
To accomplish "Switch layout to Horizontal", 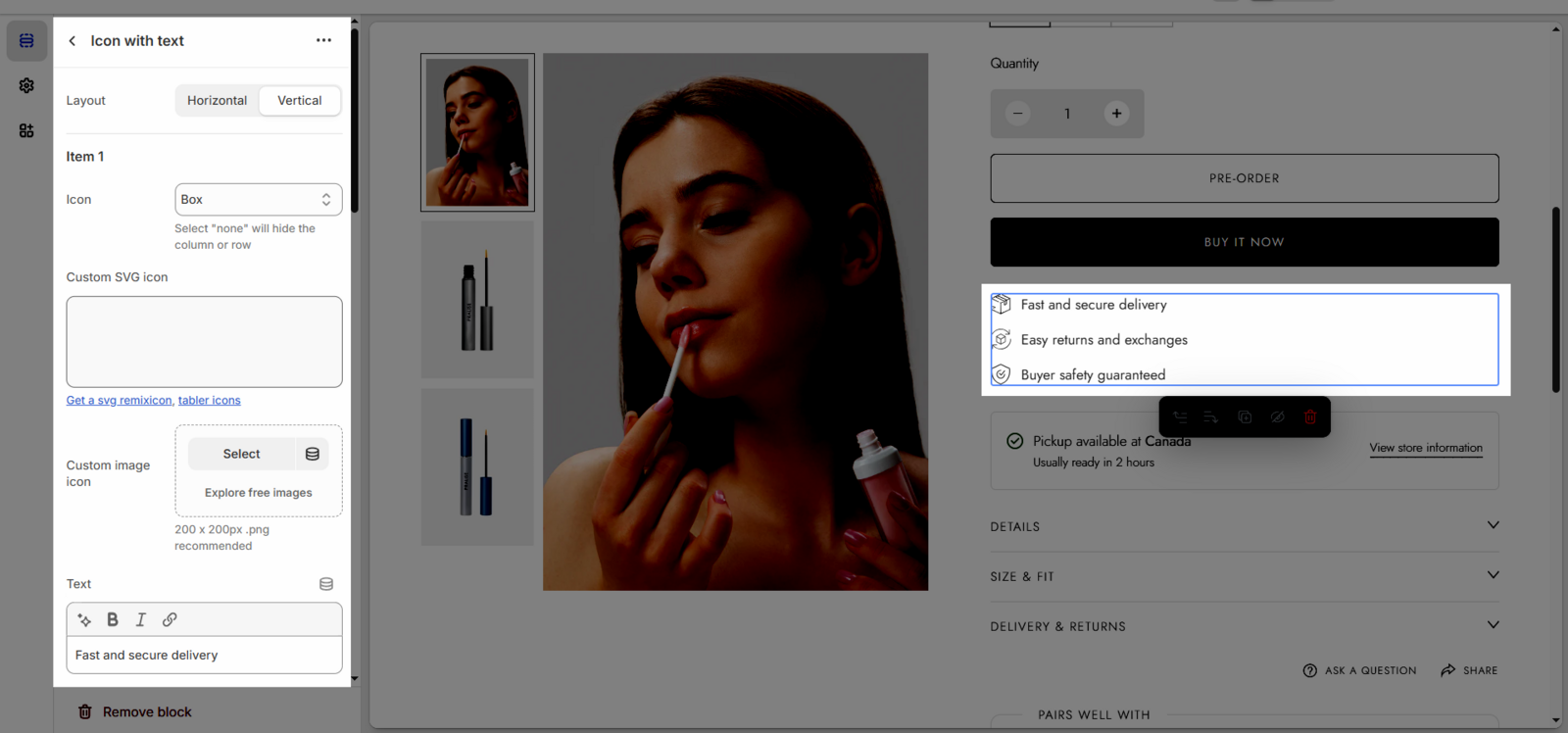I will (x=217, y=101).
